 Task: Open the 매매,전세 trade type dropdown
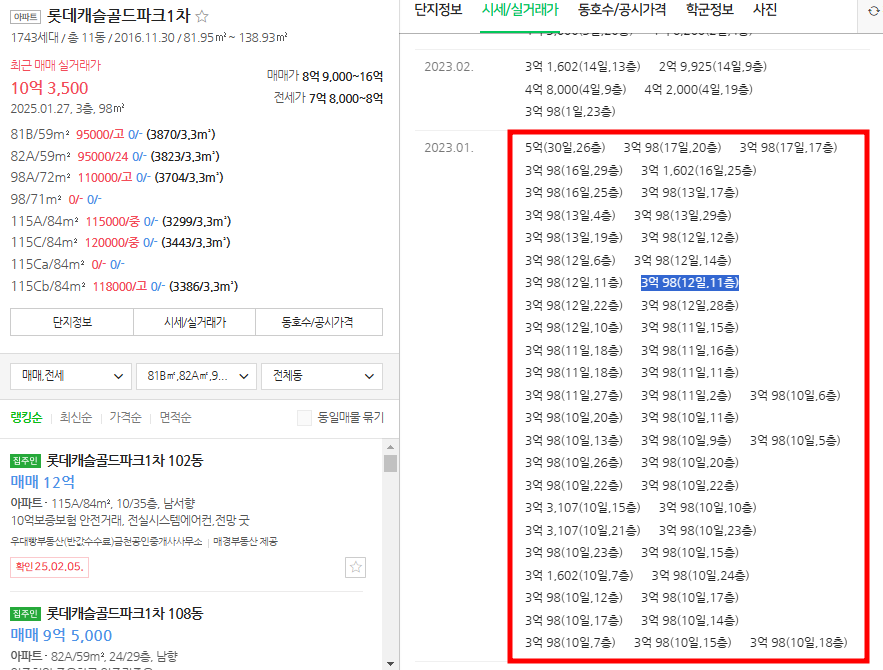click(71, 376)
